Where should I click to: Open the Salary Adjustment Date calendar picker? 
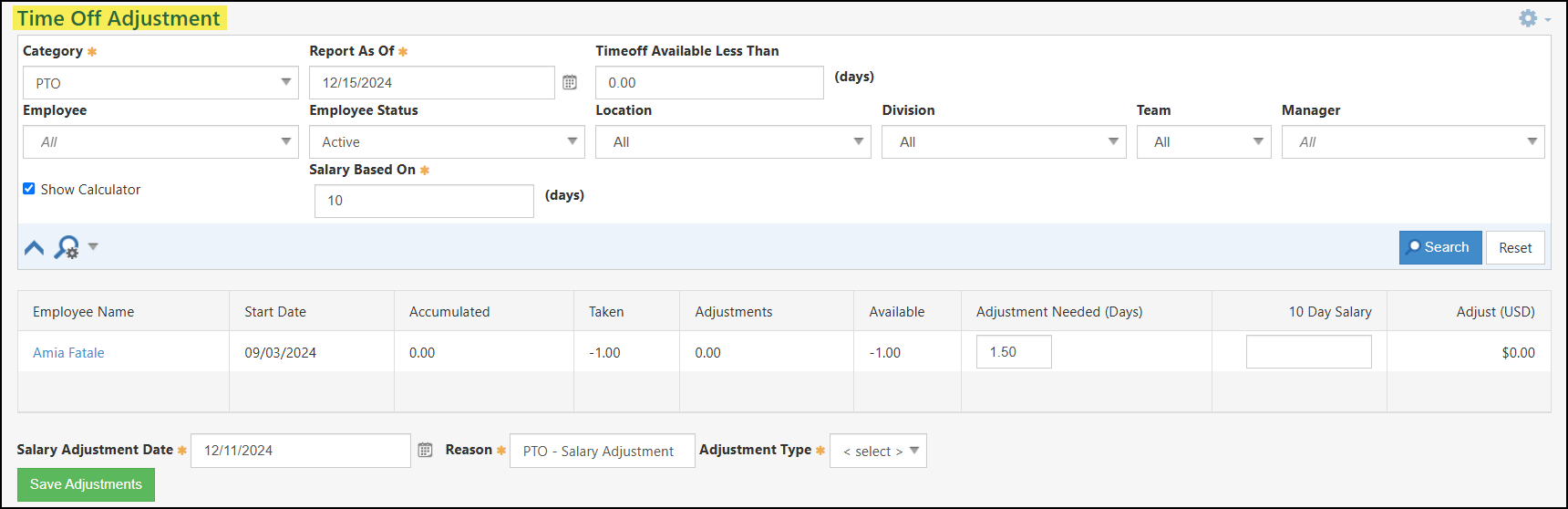(x=425, y=450)
